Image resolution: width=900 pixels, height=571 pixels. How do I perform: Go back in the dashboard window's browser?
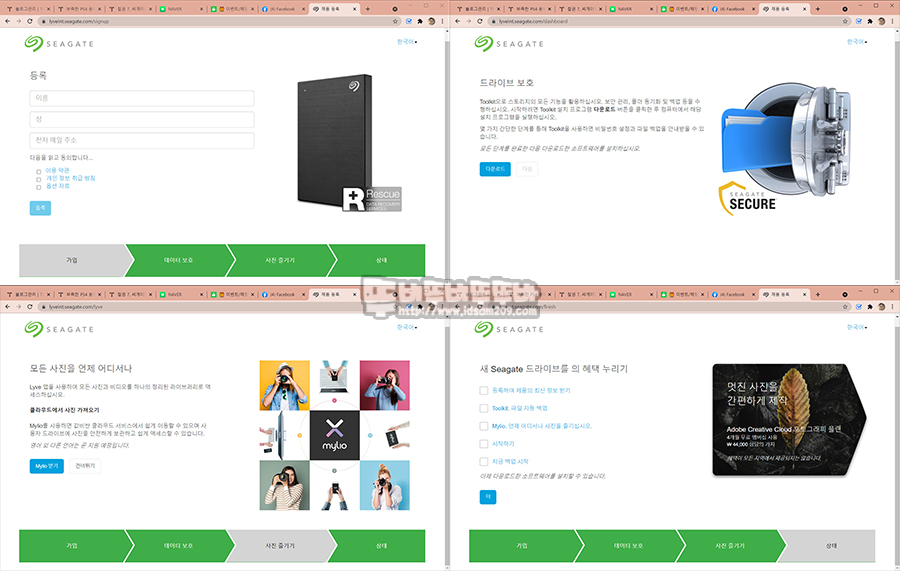tap(457, 21)
